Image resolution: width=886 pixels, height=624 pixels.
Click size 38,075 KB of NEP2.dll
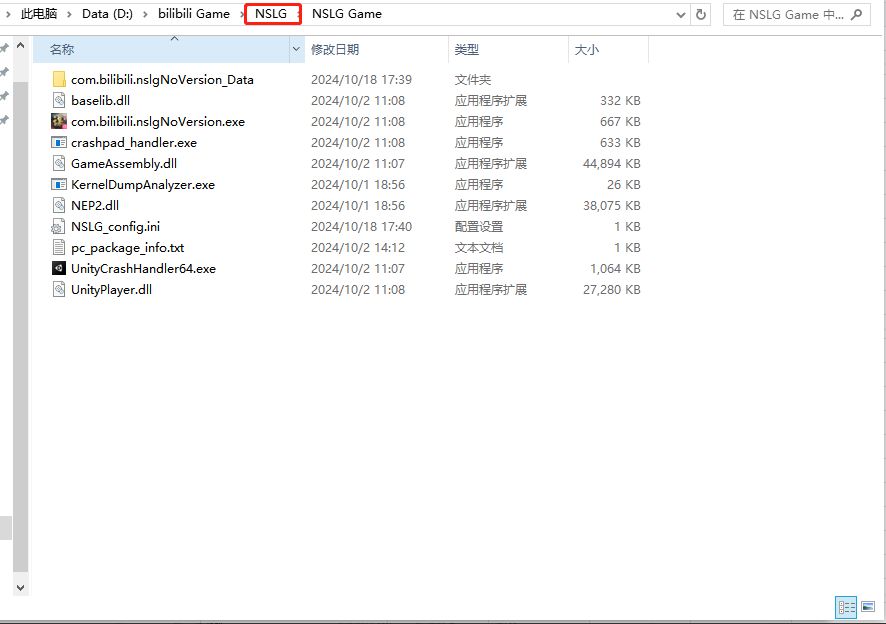[x=611, y=205]
